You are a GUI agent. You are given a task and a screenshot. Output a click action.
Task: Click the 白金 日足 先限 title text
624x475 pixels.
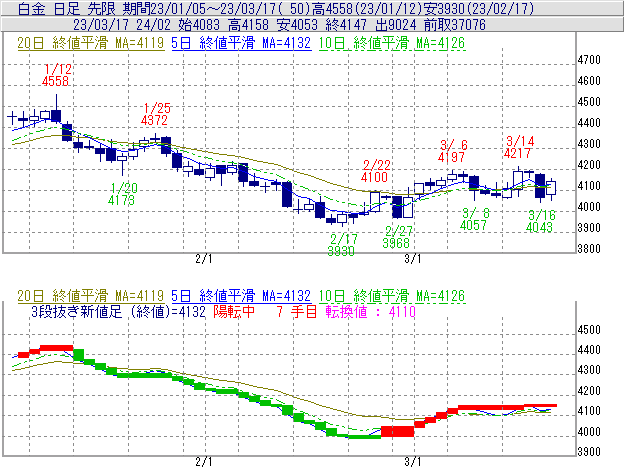[67, 8]
